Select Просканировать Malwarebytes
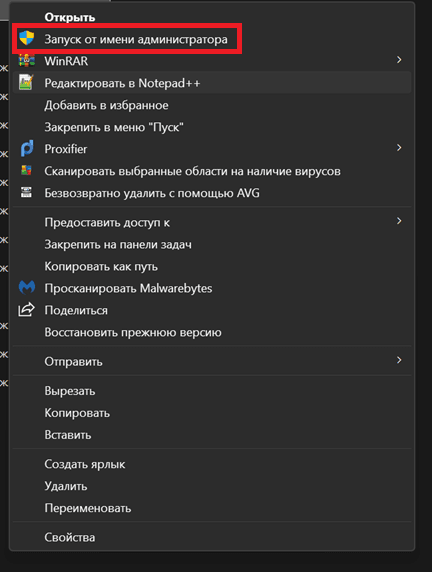Screen dimensions: 432x572 [x=212, y=288]
